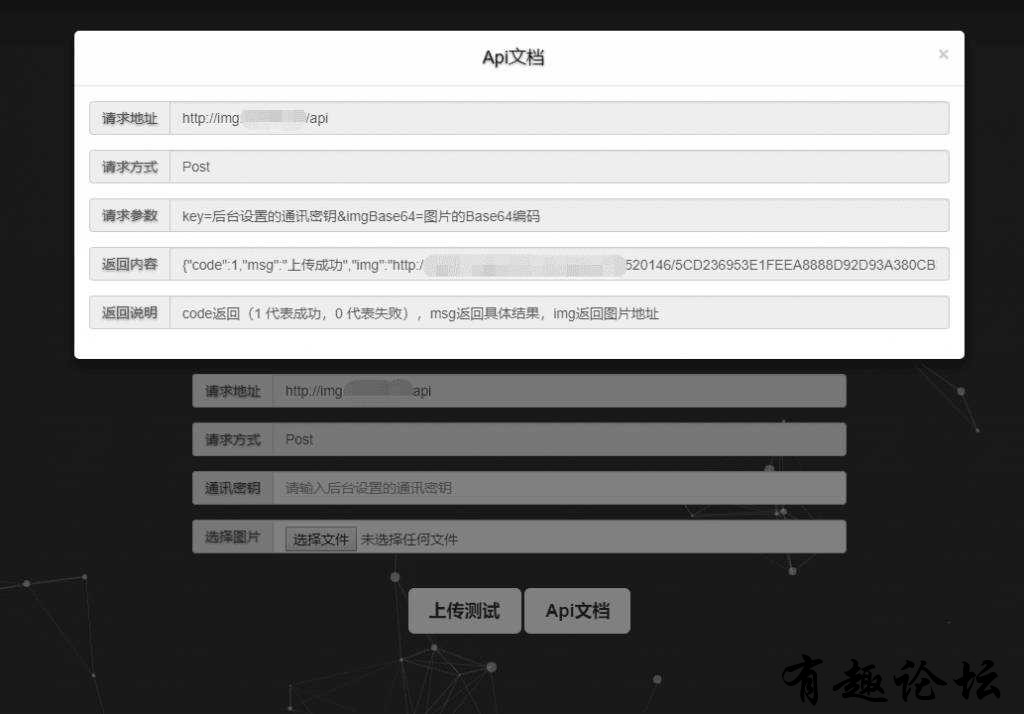Click the Api文档 dialog title
Image resolution: width=1024 pixels, height=714 pixels.
tap(513, 57)
